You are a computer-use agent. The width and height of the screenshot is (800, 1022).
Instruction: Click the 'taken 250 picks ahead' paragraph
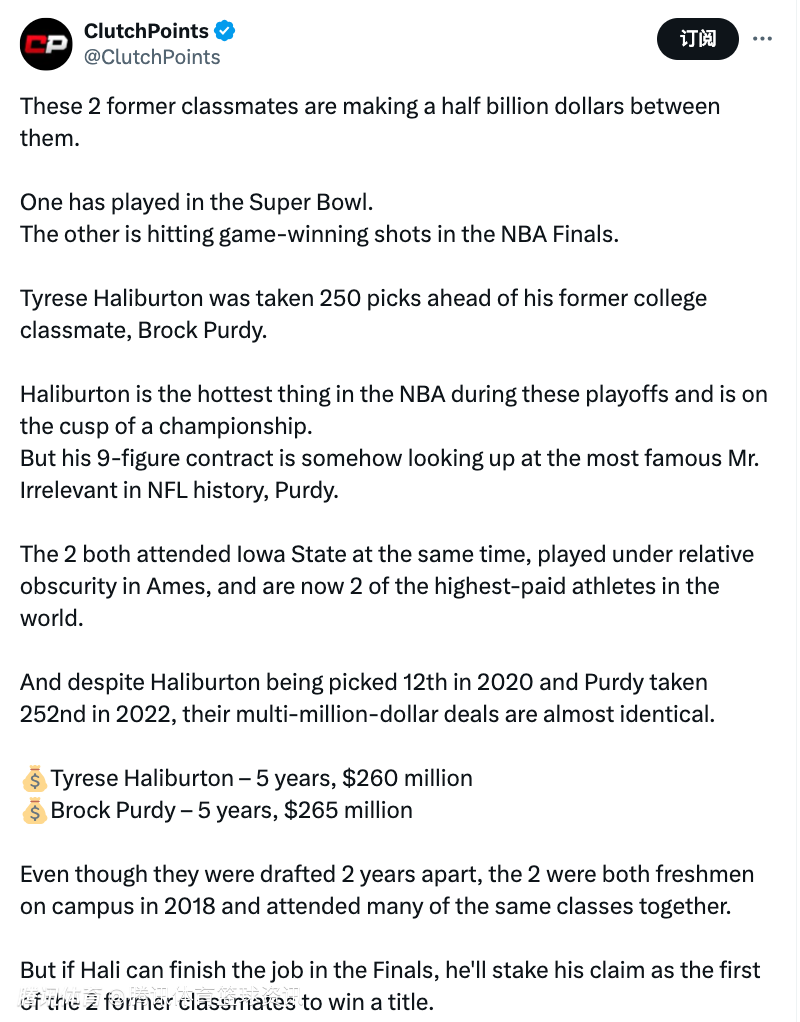pyautogui.click(x=363, y=314)
